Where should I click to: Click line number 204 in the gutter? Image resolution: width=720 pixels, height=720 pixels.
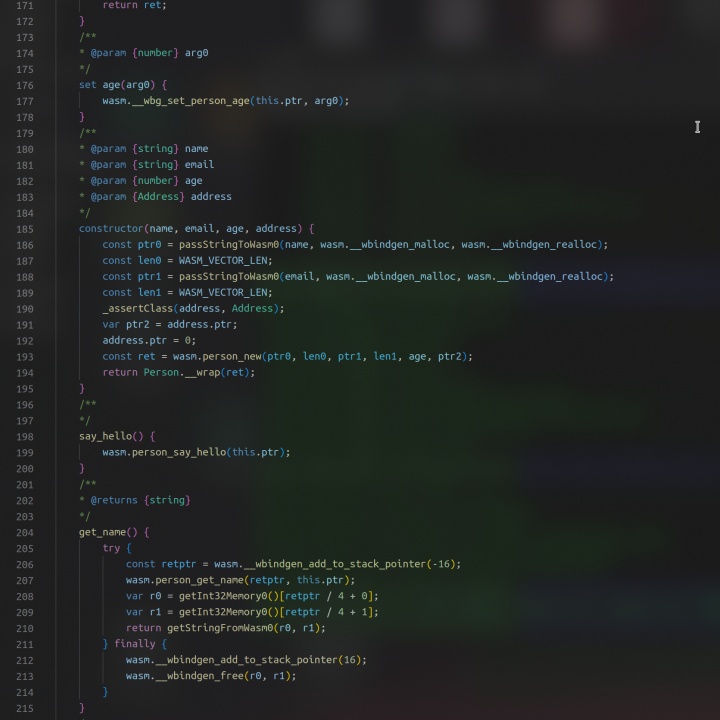pos(25,533)
